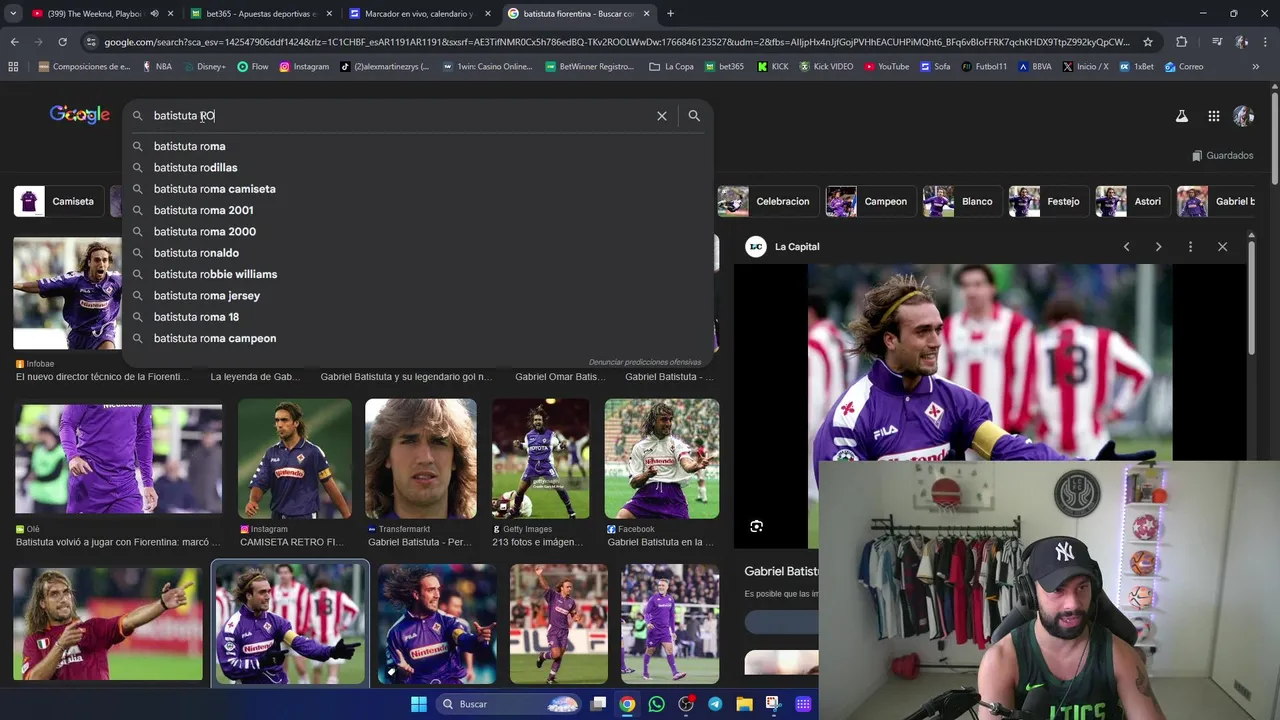The width and height of the screenshot is (1280, 720).
Task: Click the magnifier search submit icon
Action: point(694,116)
